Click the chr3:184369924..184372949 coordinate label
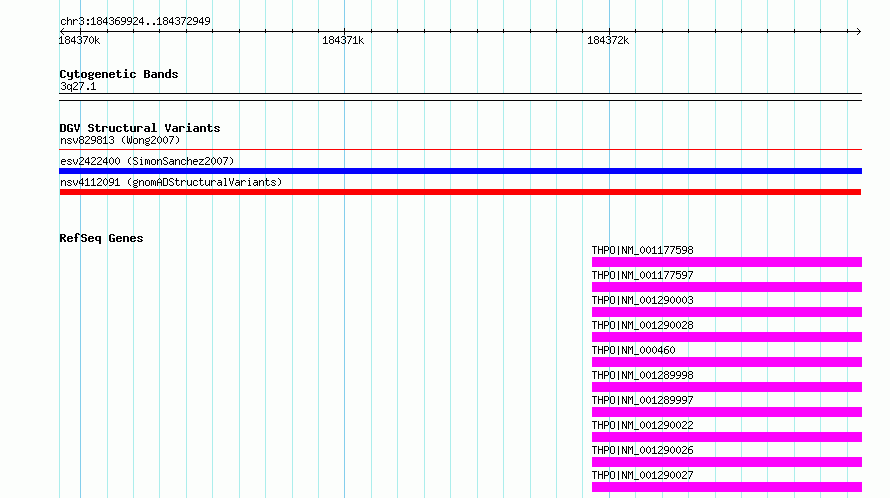Viewport: 890px width, 498px height. click(135, 21)
